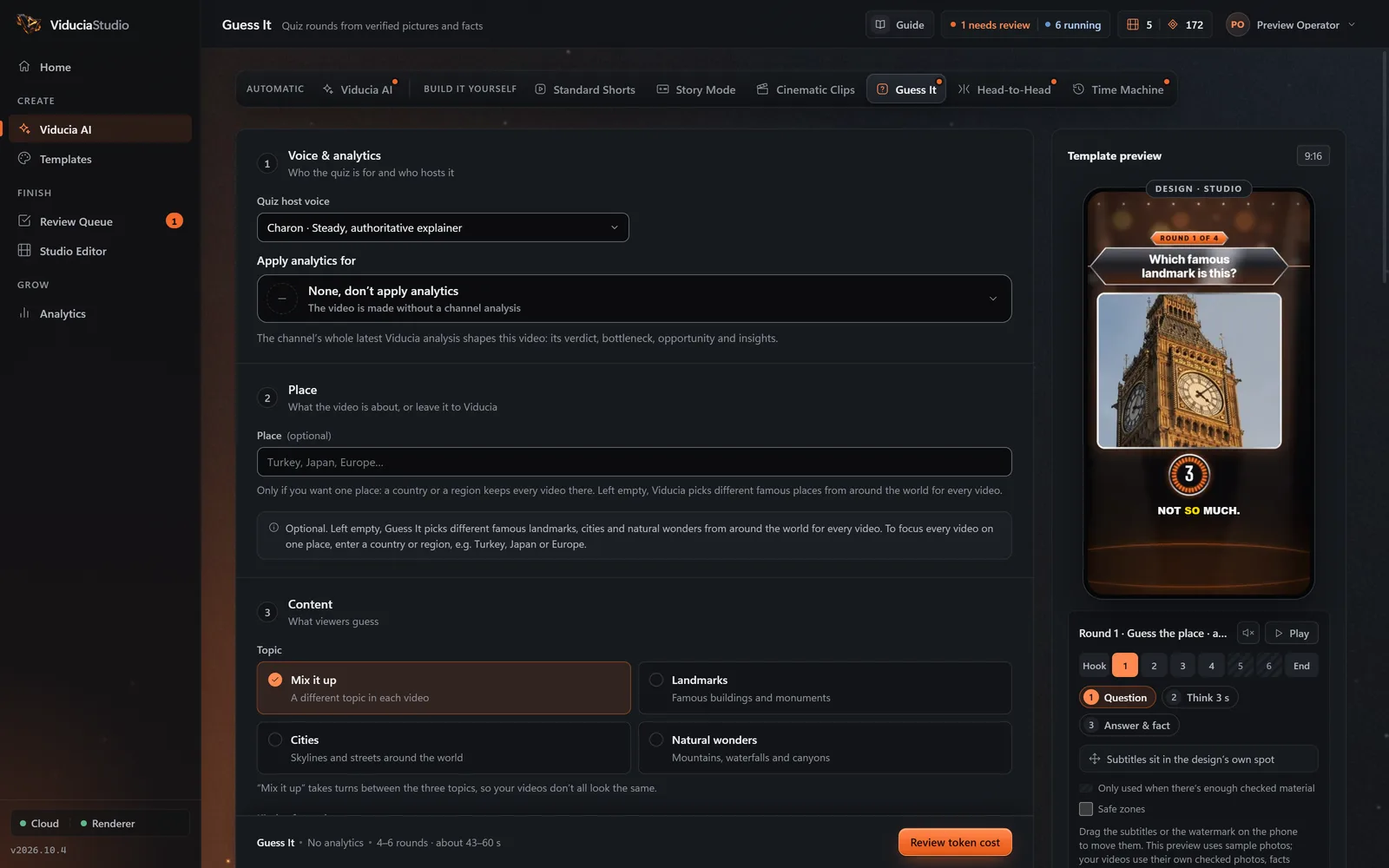Select the Landmarks topic option
Screen dimensions: 1389x868
tap(825, 688)
